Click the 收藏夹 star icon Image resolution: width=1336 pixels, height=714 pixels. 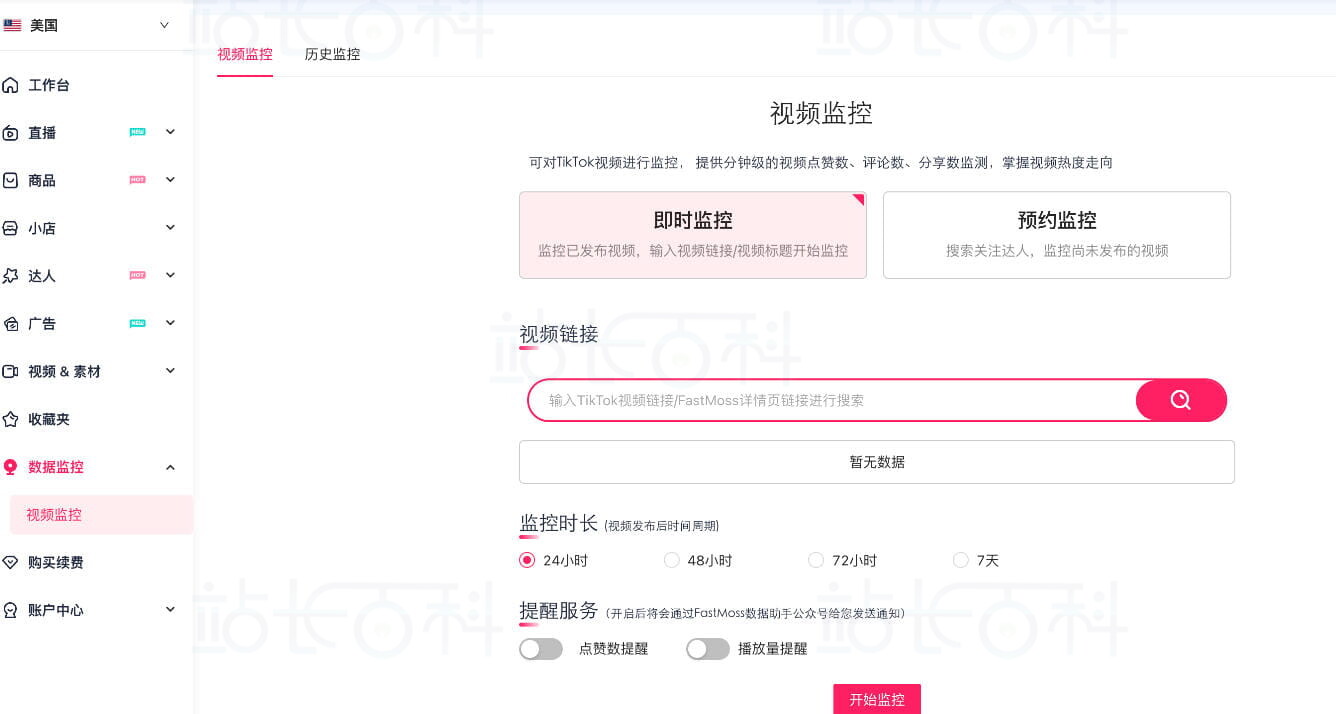pyautogui.click(x=11, y=420)
